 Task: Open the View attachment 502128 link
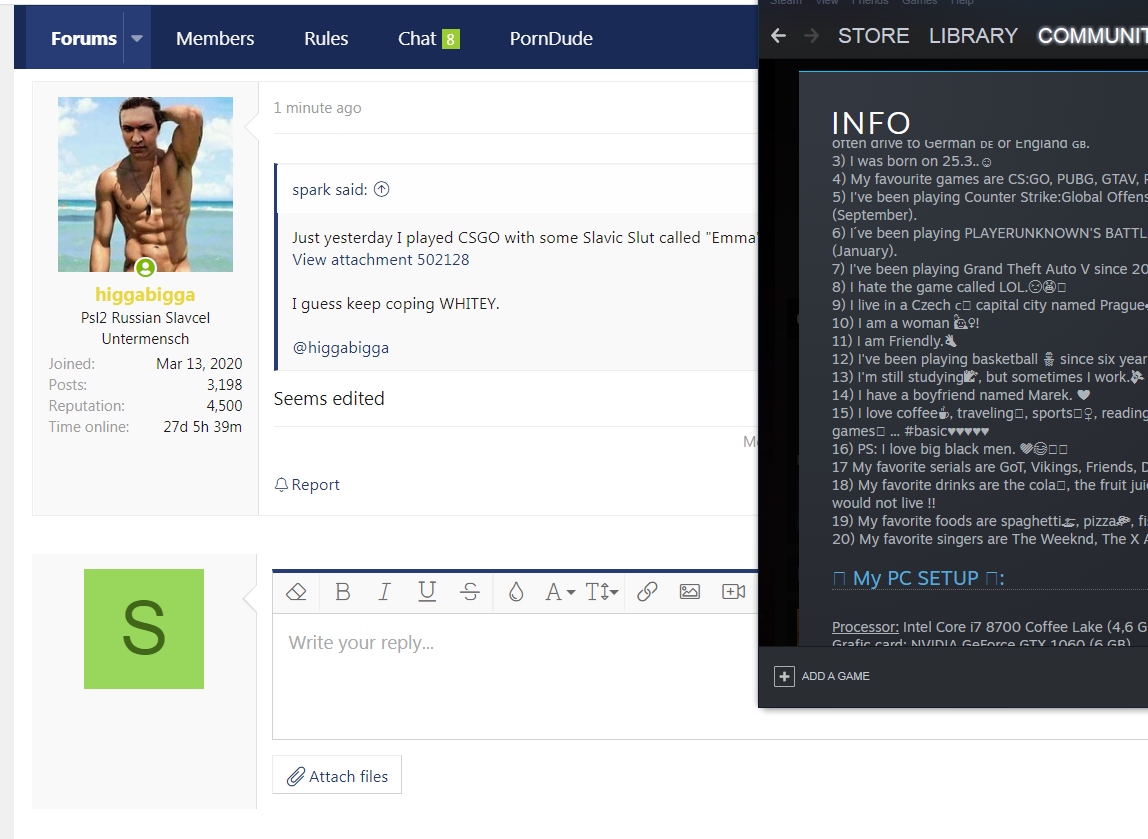(380, 260)
